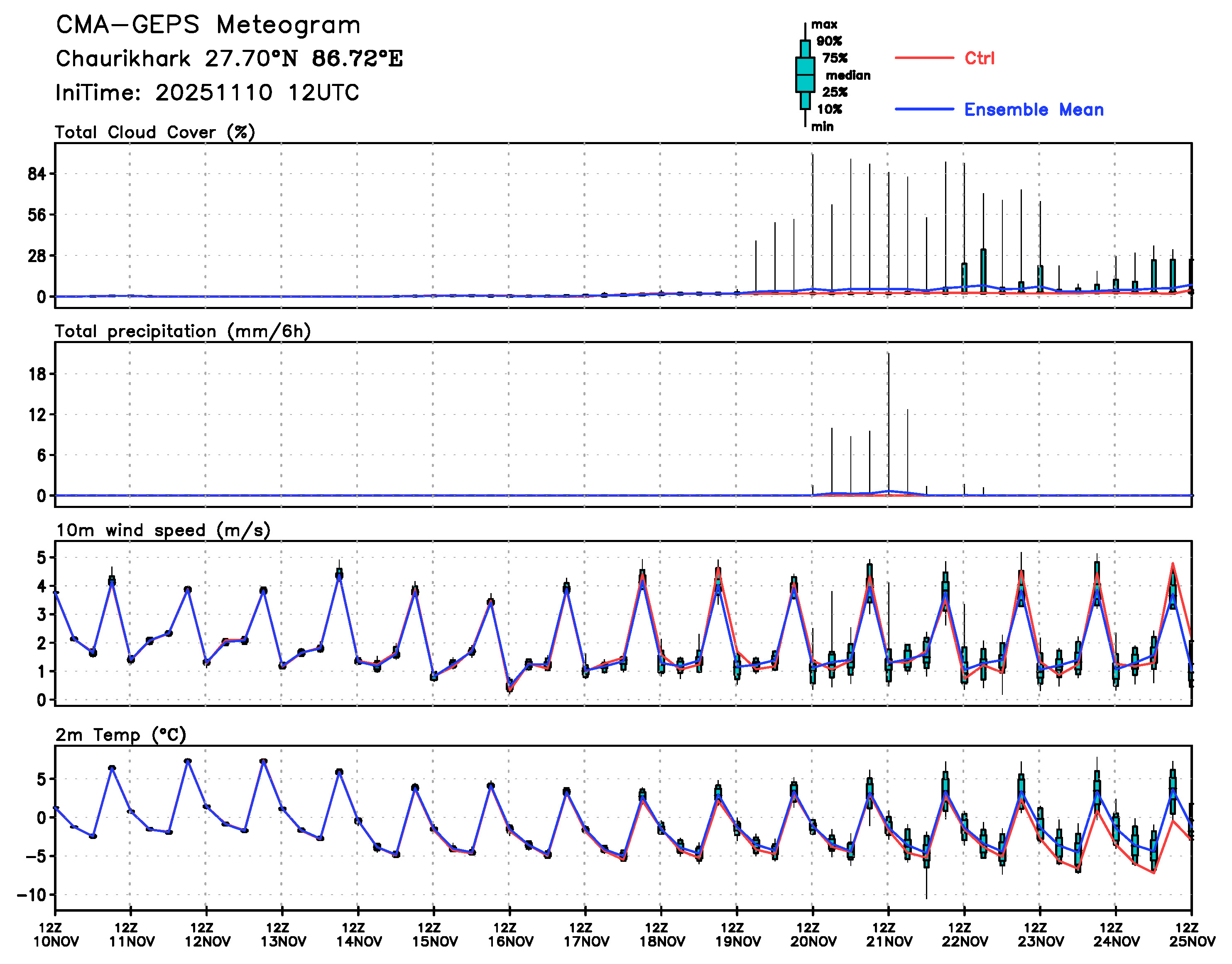This screenshot has width=1232, height=964.
Task: Click the Total precipitation panel title
Action: (x=183, y=331)
